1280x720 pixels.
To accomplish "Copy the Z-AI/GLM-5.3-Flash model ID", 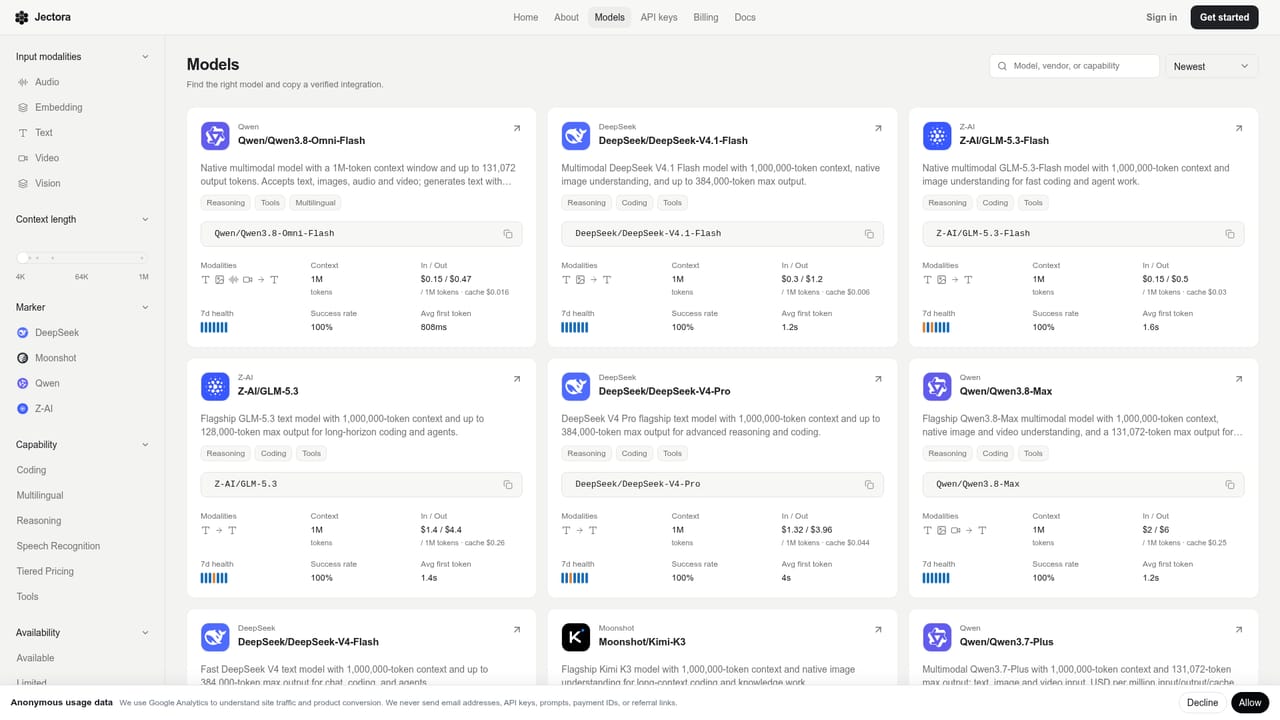I will [1230, 234].
